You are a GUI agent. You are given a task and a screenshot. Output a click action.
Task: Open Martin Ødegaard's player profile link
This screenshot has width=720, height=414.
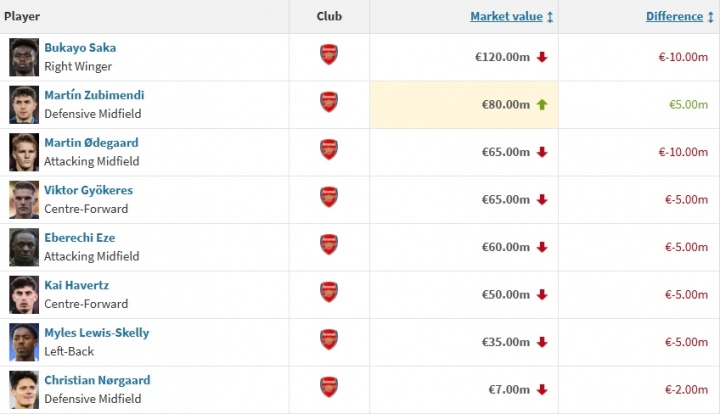91,143
